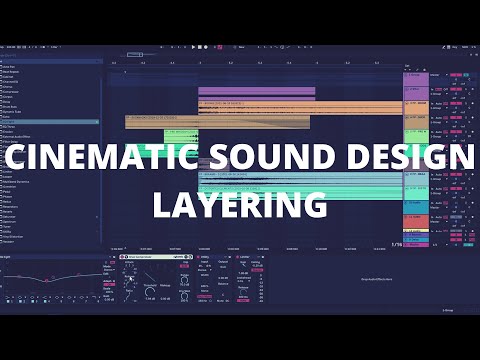Select the long orange audio clip
Screen dimensions: 480x360
(x=300, y=108)
